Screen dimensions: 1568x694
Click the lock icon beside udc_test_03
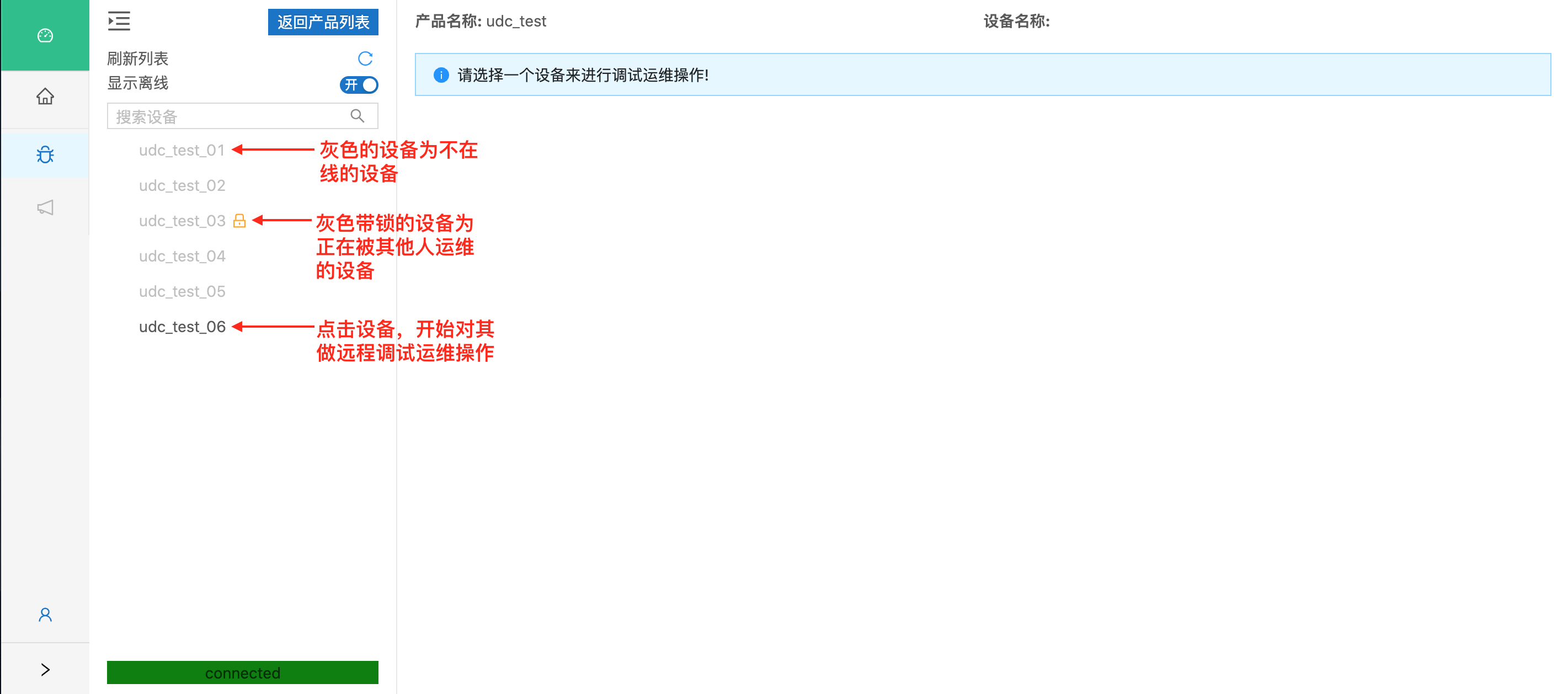coord(239,220)
